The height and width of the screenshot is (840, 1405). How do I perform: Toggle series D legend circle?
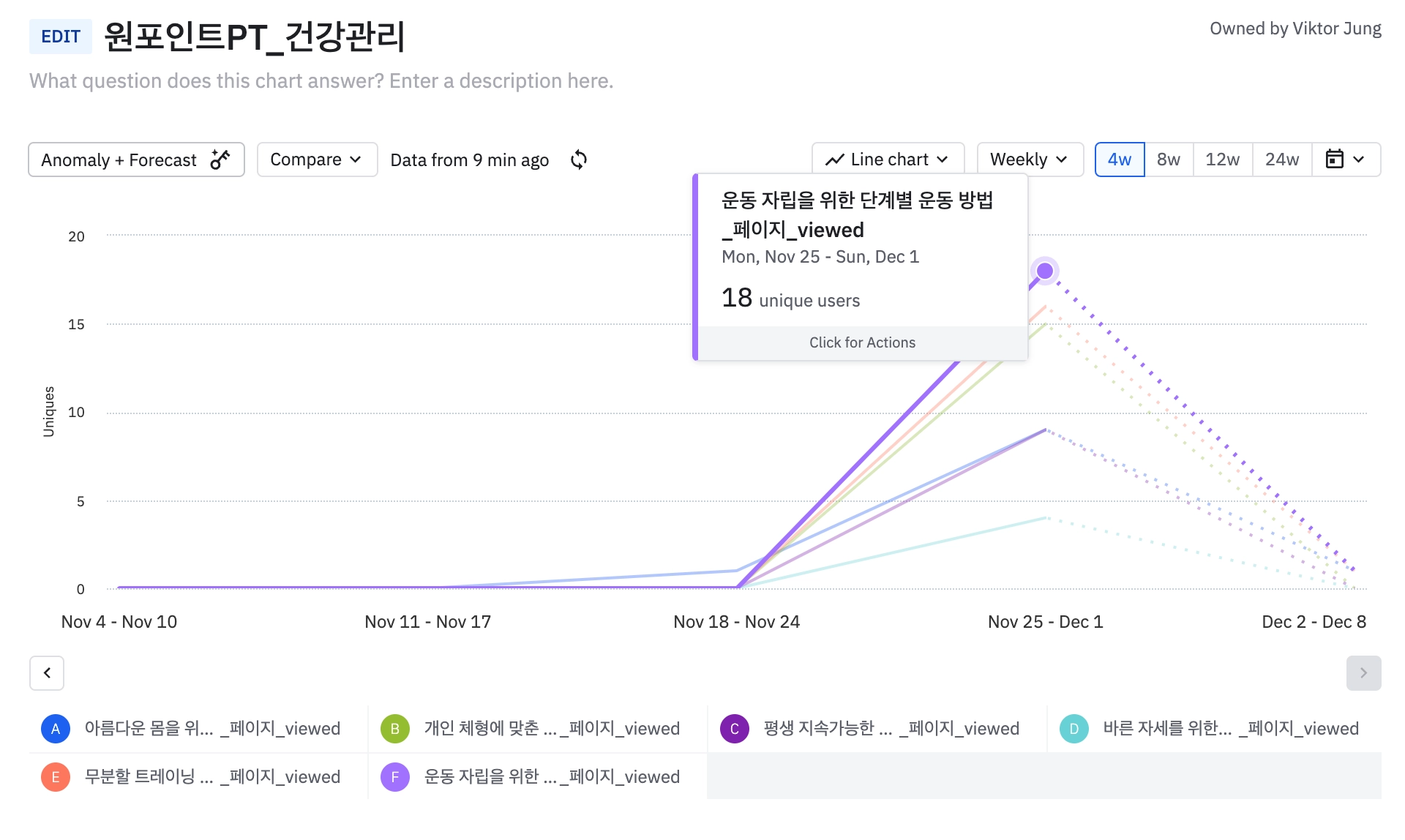click(x=1074, y=729)
